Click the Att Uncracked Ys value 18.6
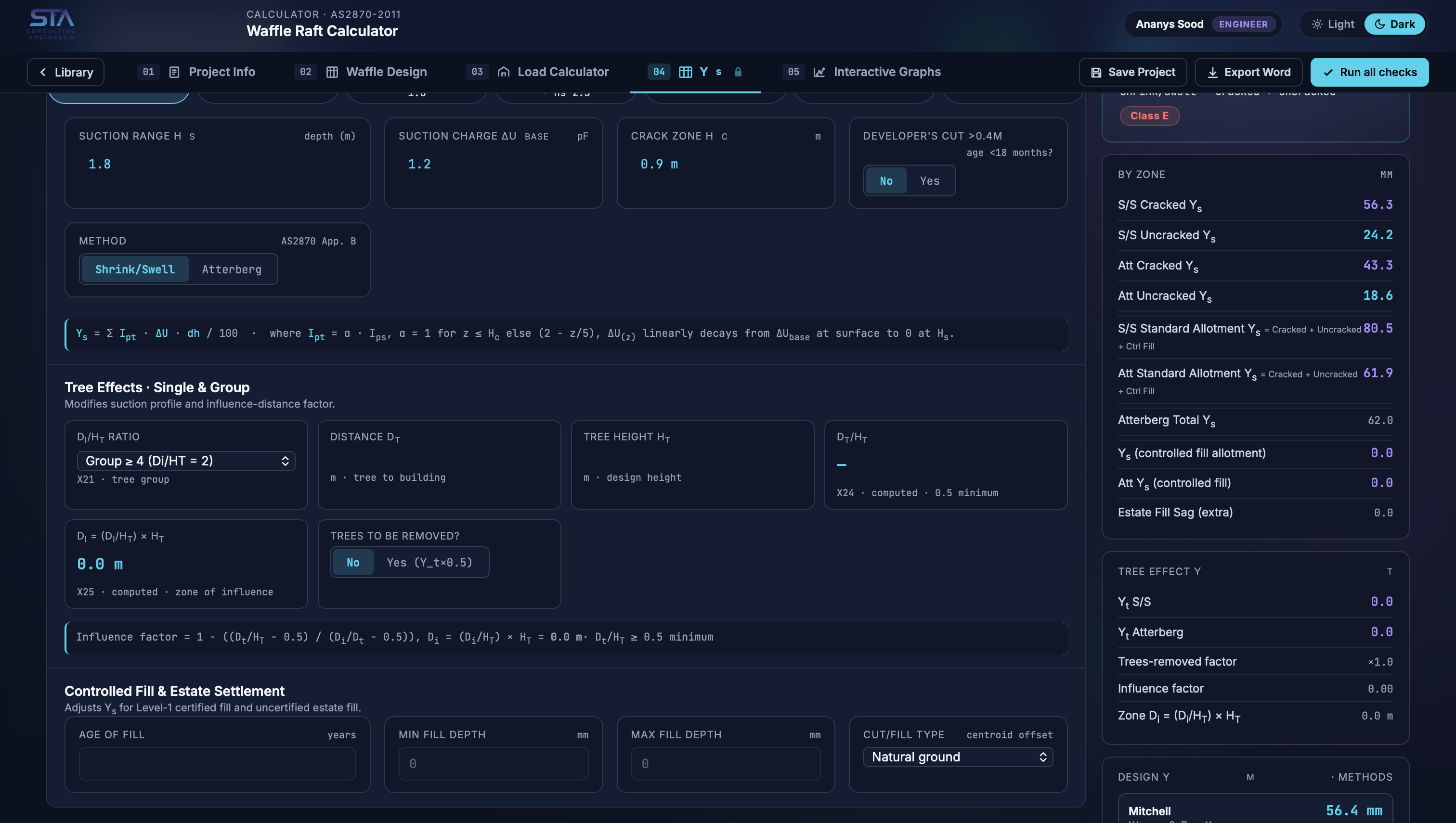The image size is (1456, 823). 1378,296
